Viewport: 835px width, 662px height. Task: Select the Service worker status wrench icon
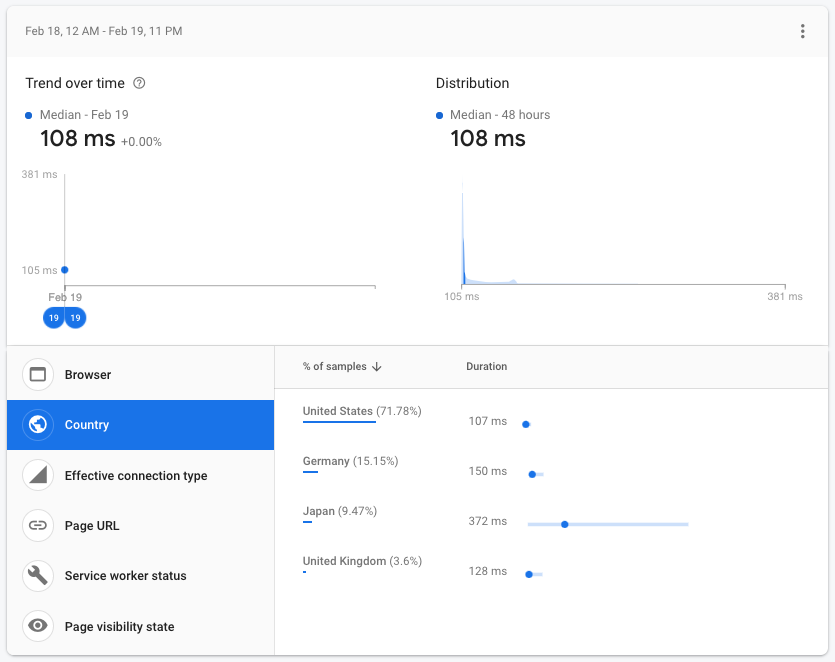[x=37, y=576]
